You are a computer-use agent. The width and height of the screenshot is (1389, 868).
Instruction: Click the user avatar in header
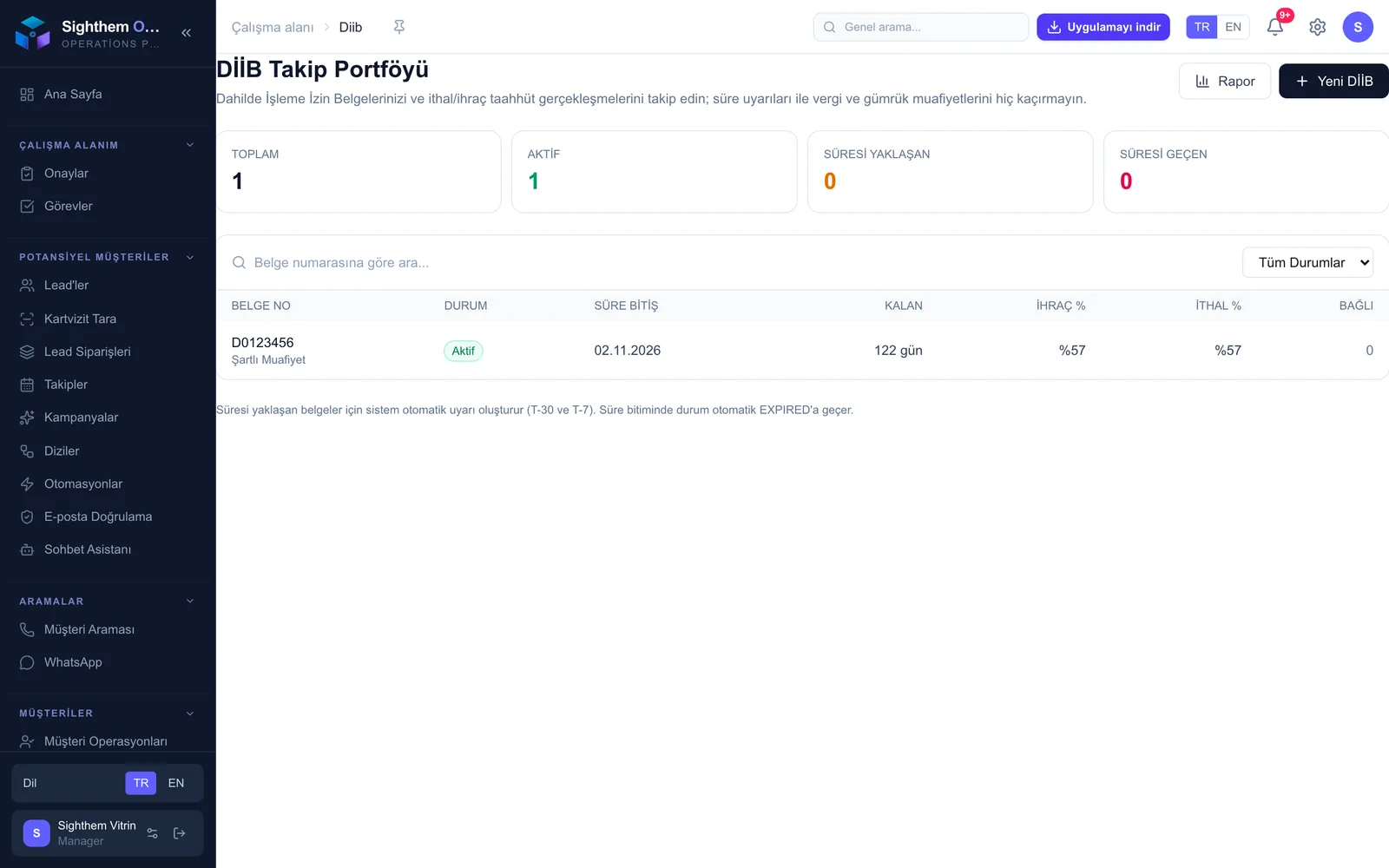[1358, 27]
